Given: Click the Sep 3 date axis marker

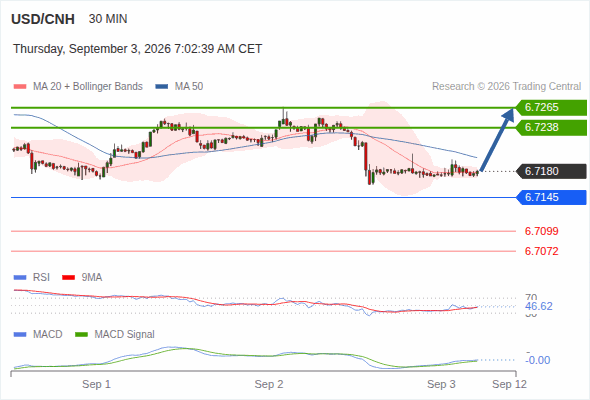Looking at the screenshot, I should click(x=441, y=384).
